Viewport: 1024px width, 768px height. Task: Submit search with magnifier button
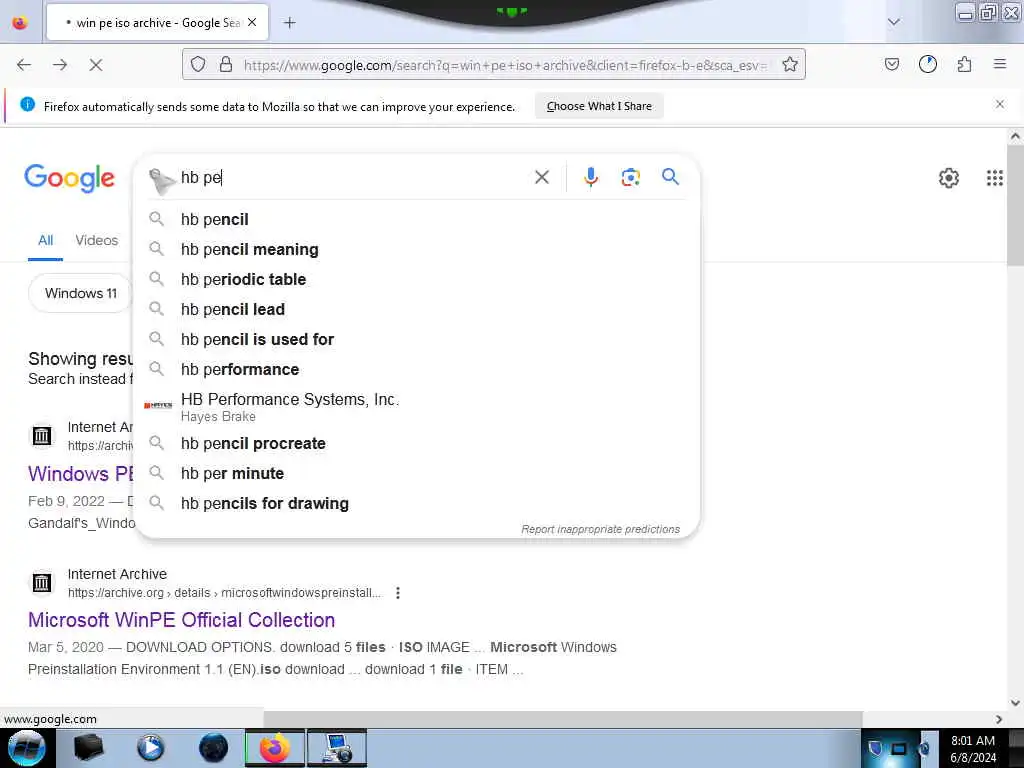coord(670,176)
